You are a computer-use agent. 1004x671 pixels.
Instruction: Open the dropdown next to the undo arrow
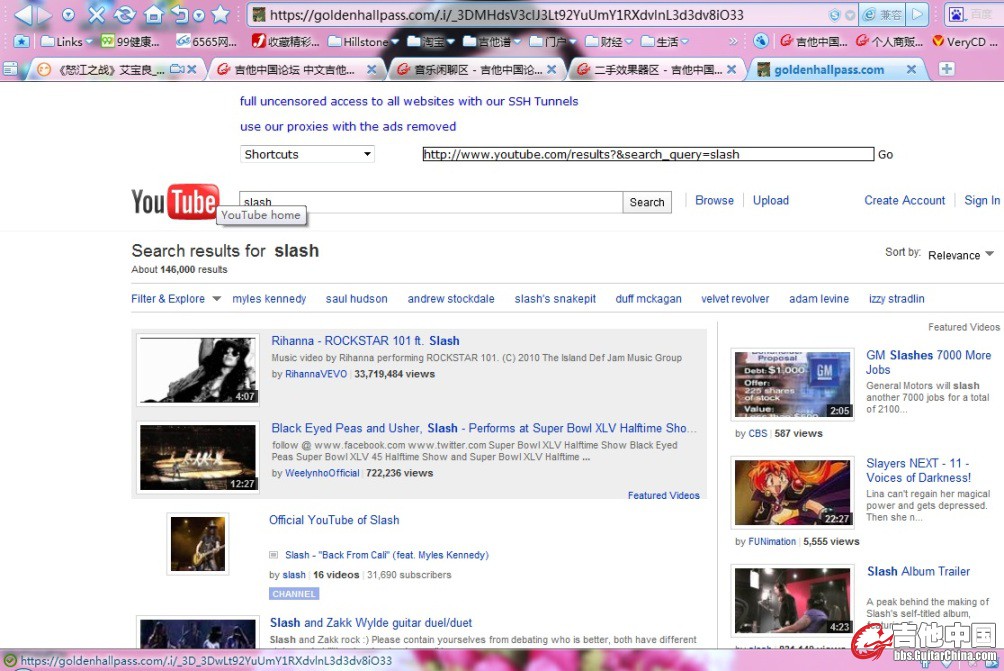[198, 15]
